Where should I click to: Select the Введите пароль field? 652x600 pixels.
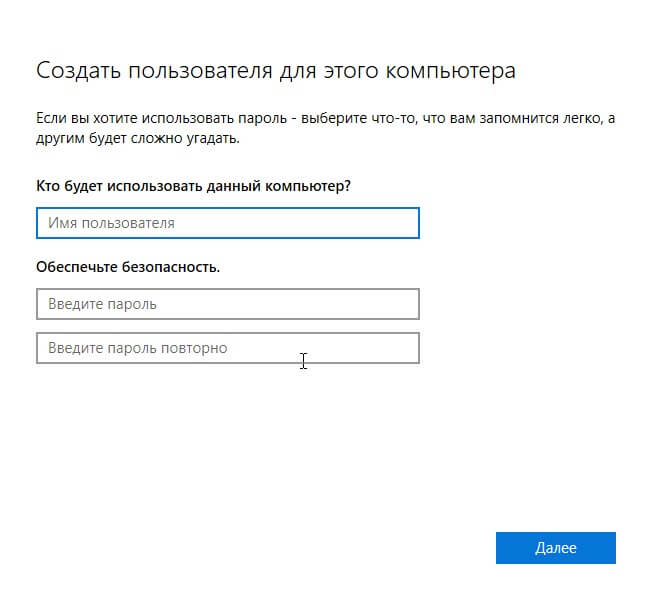(228, 304)
